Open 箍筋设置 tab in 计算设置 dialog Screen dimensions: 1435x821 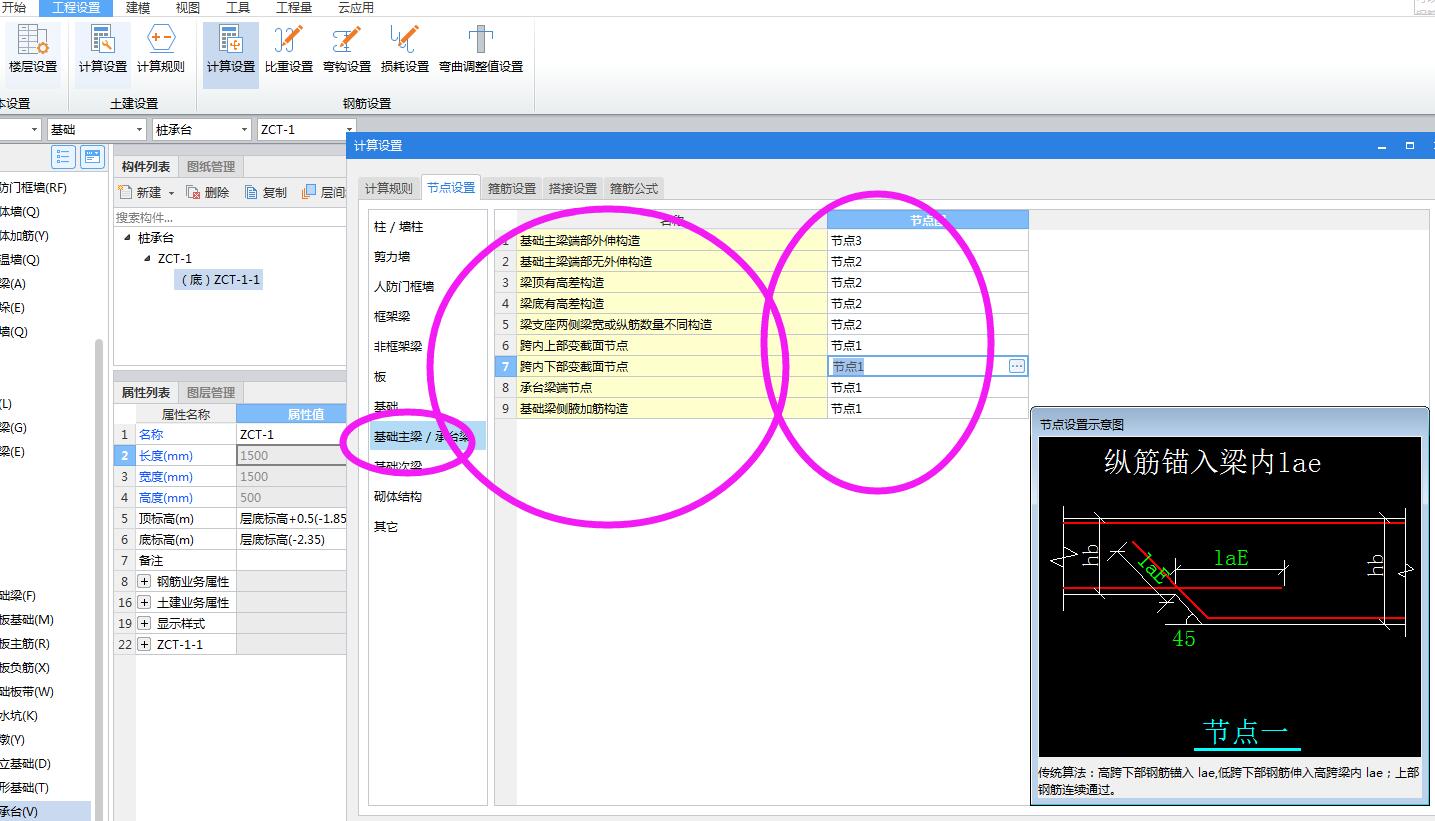pos(512,188)
